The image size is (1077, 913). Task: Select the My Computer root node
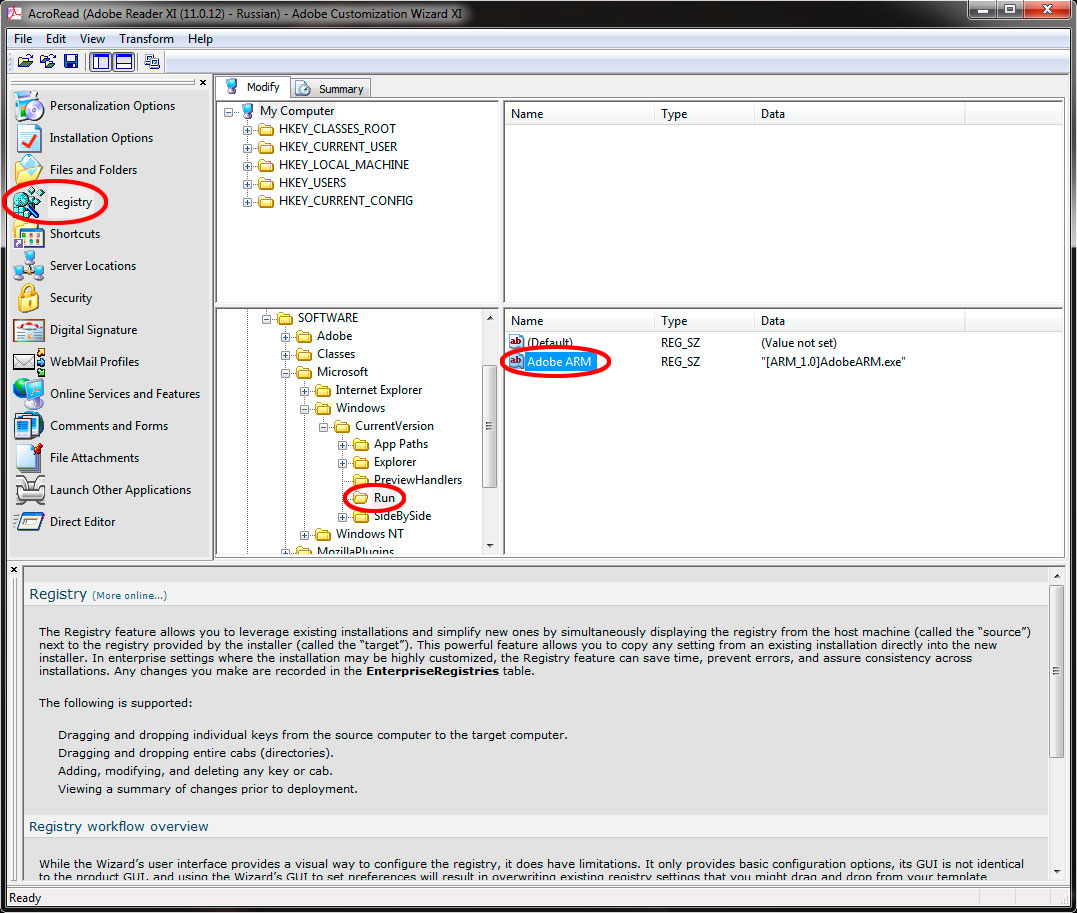[297, 111]
